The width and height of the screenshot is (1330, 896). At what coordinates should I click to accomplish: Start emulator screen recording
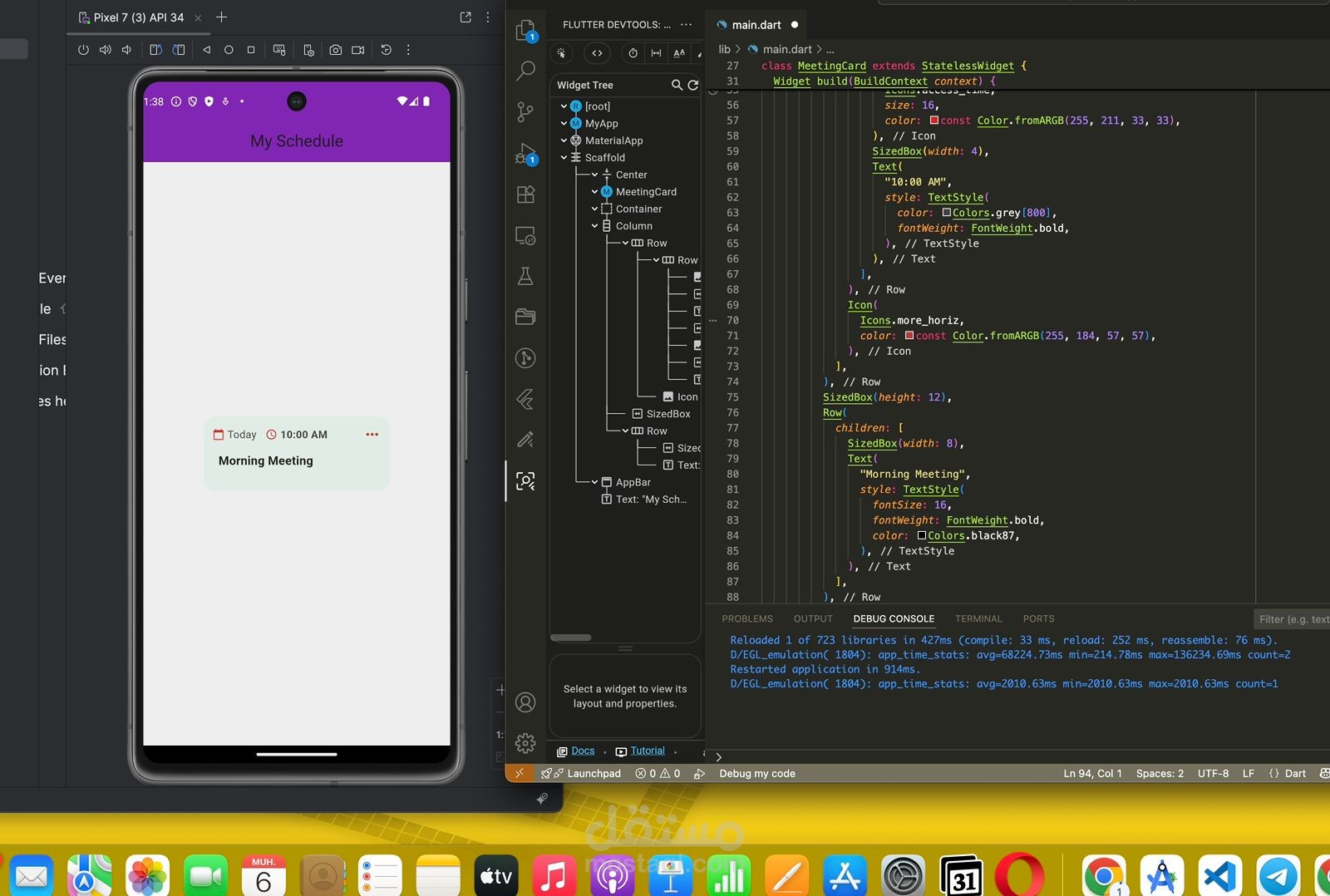click(358, 50)
